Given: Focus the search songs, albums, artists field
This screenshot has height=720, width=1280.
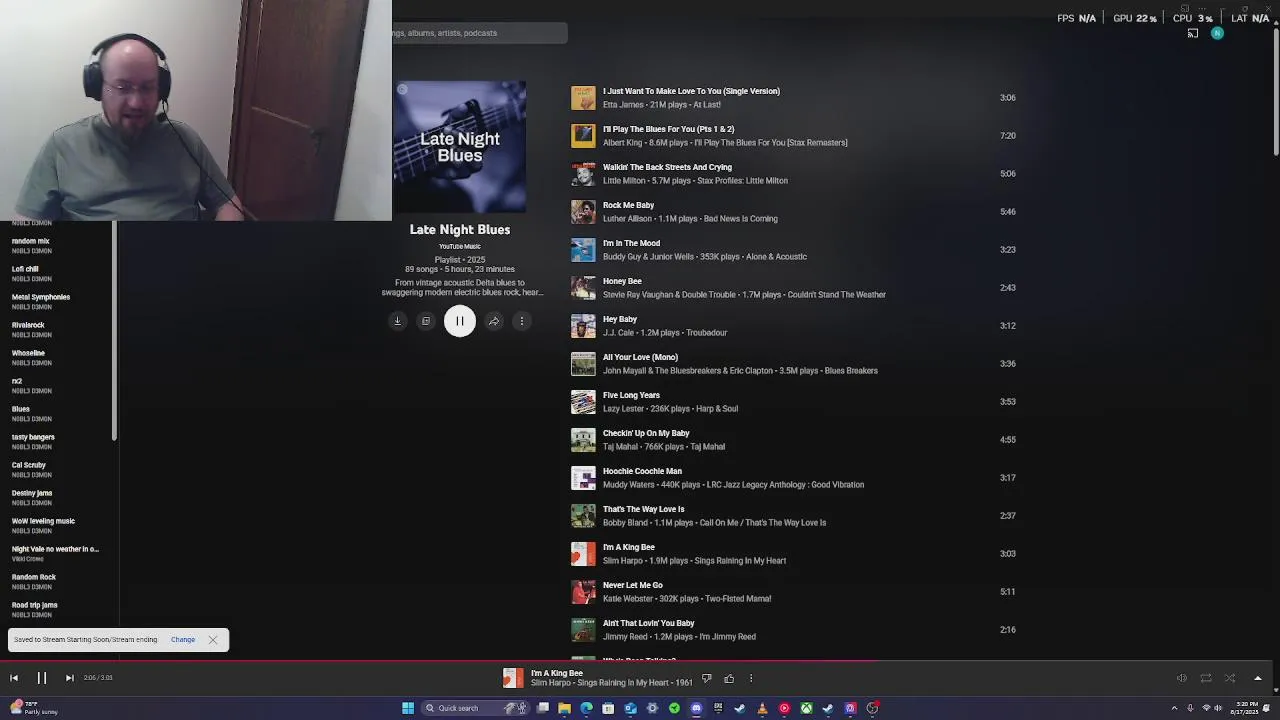Looking at the screenshot, I should 480,33.
